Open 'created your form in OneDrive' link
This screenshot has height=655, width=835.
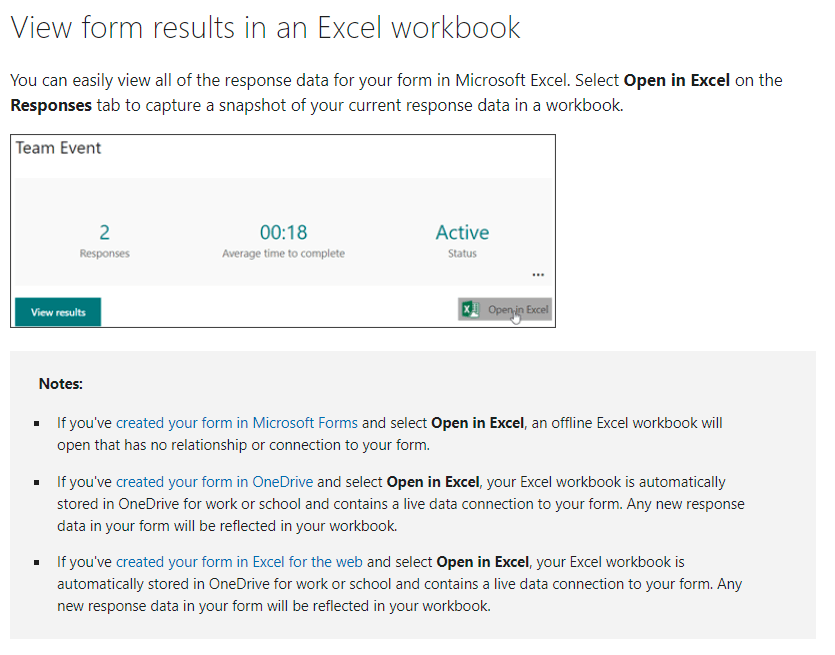(215, 482)
